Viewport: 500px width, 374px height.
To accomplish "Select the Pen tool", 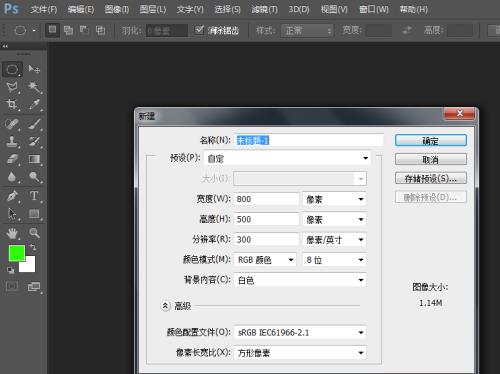I will coord(12,196).
